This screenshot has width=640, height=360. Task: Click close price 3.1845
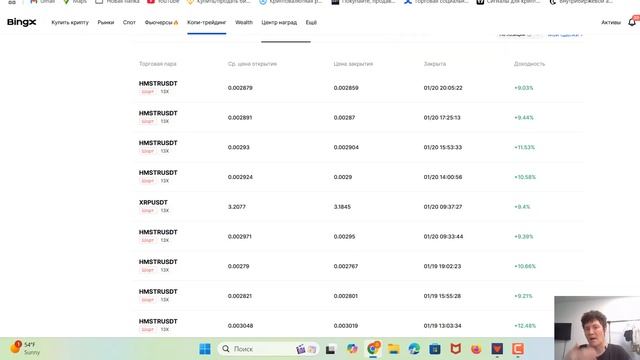342,207
